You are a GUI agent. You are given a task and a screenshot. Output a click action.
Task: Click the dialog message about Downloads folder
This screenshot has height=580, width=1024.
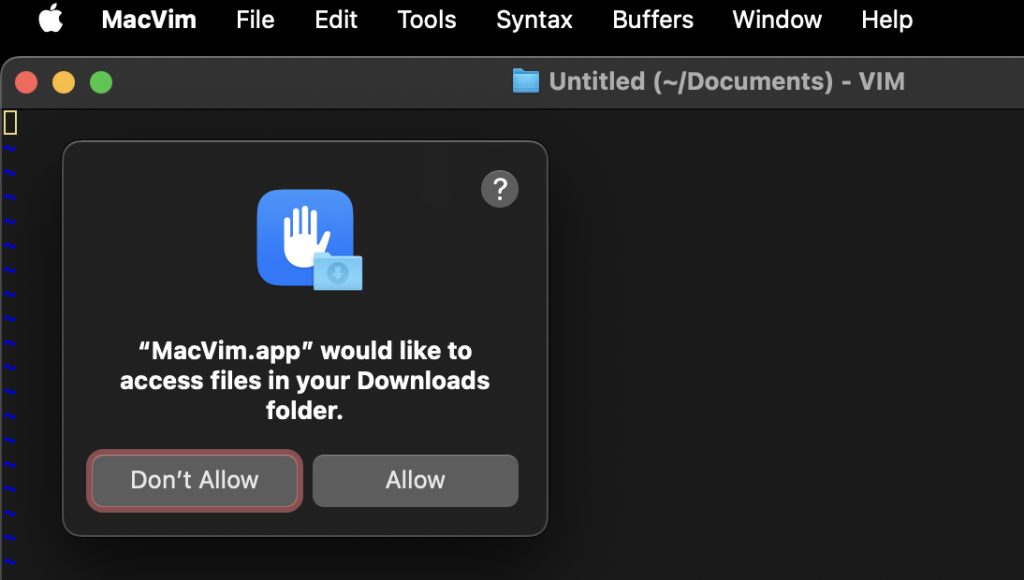(x=304, y=381)
